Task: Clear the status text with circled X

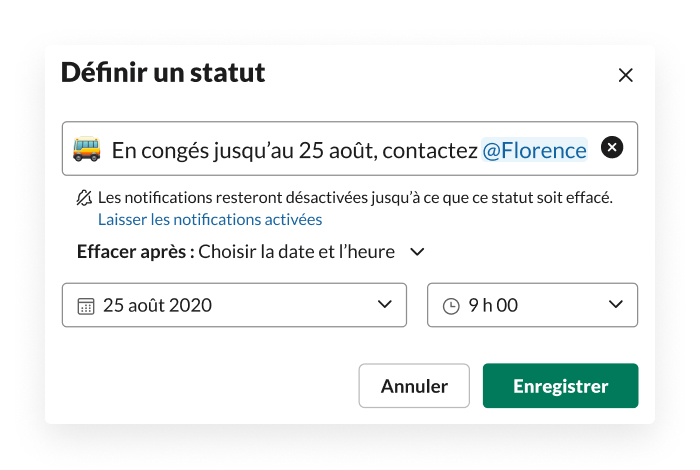Action: click(612, 148)
